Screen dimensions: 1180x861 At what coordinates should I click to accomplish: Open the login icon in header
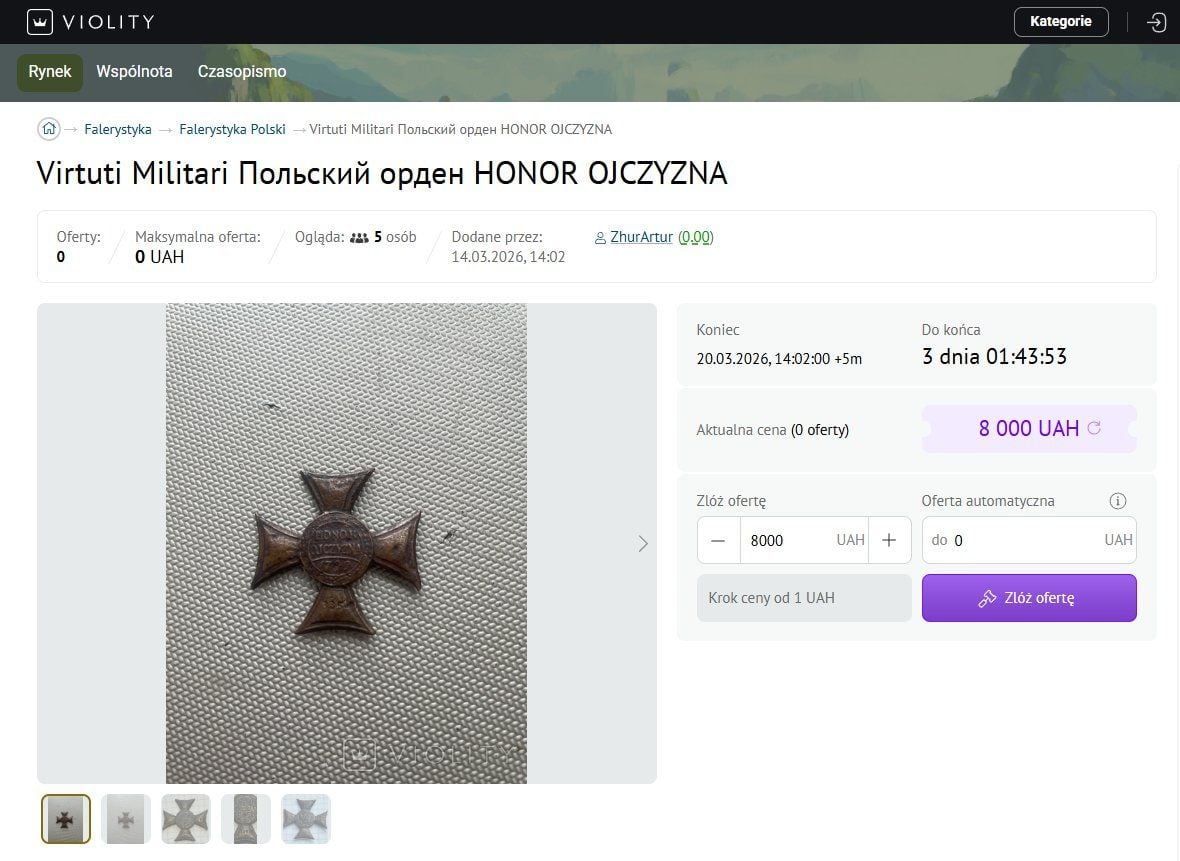(1156, 22)
